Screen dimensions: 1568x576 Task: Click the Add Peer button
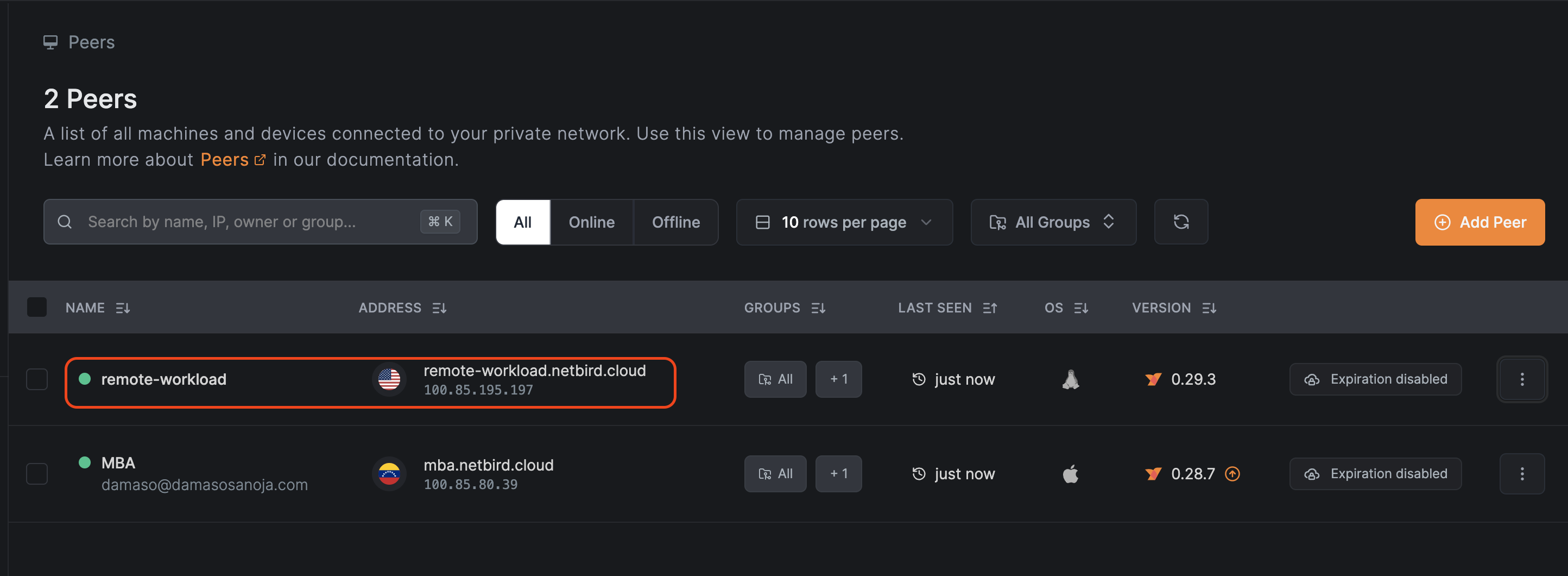(x=1481, y=222)
